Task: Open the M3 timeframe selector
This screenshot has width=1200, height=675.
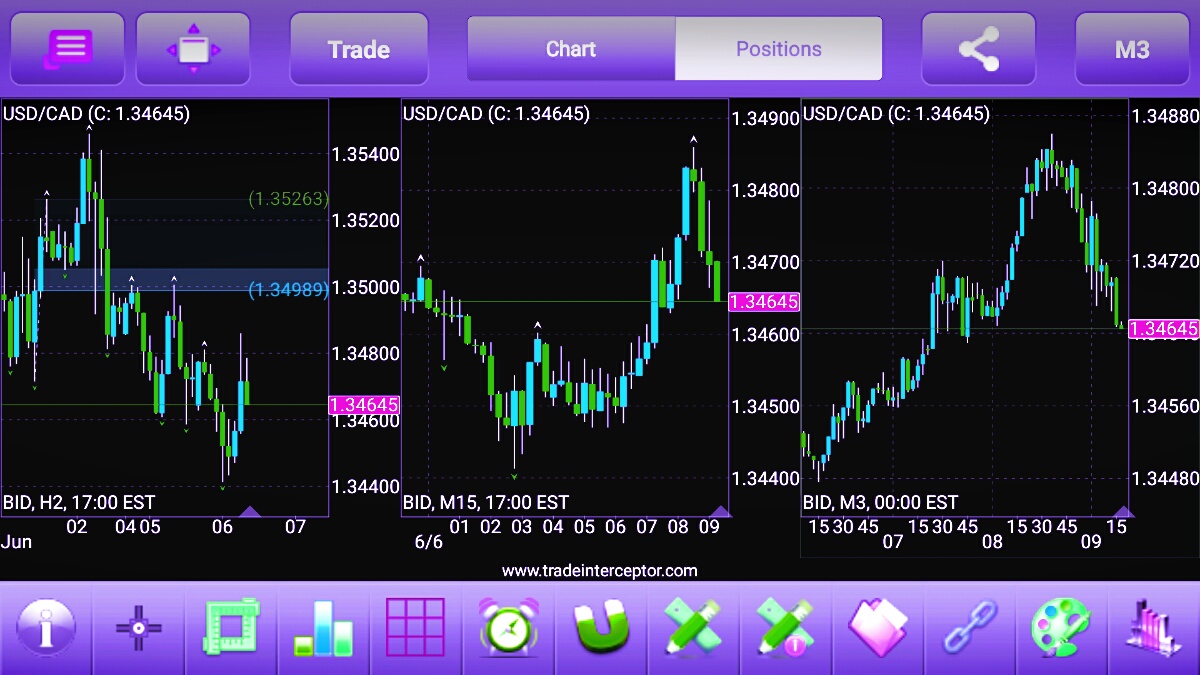Action: coord(1132,48)
